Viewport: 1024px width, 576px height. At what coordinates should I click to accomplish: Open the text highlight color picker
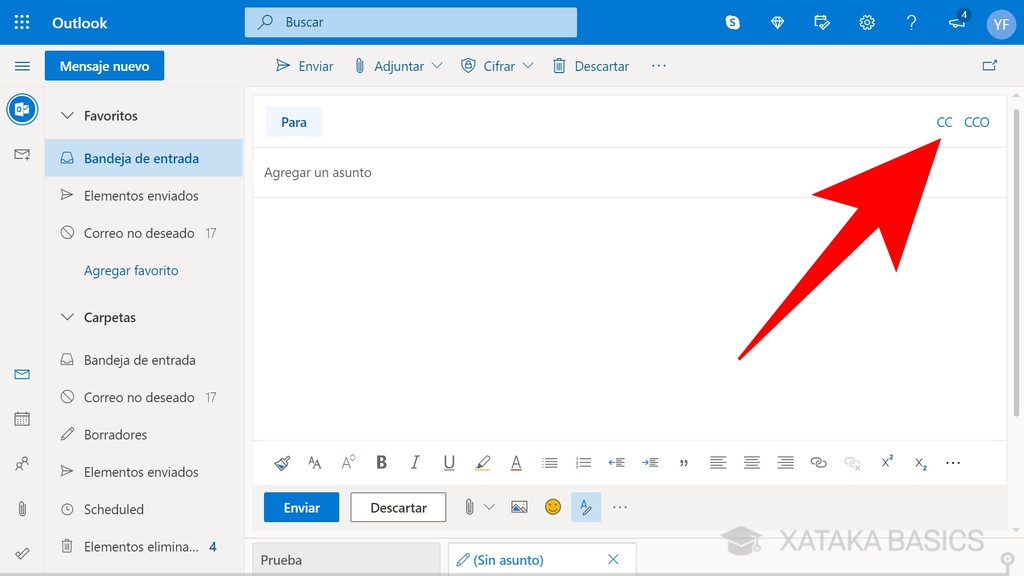483,462
